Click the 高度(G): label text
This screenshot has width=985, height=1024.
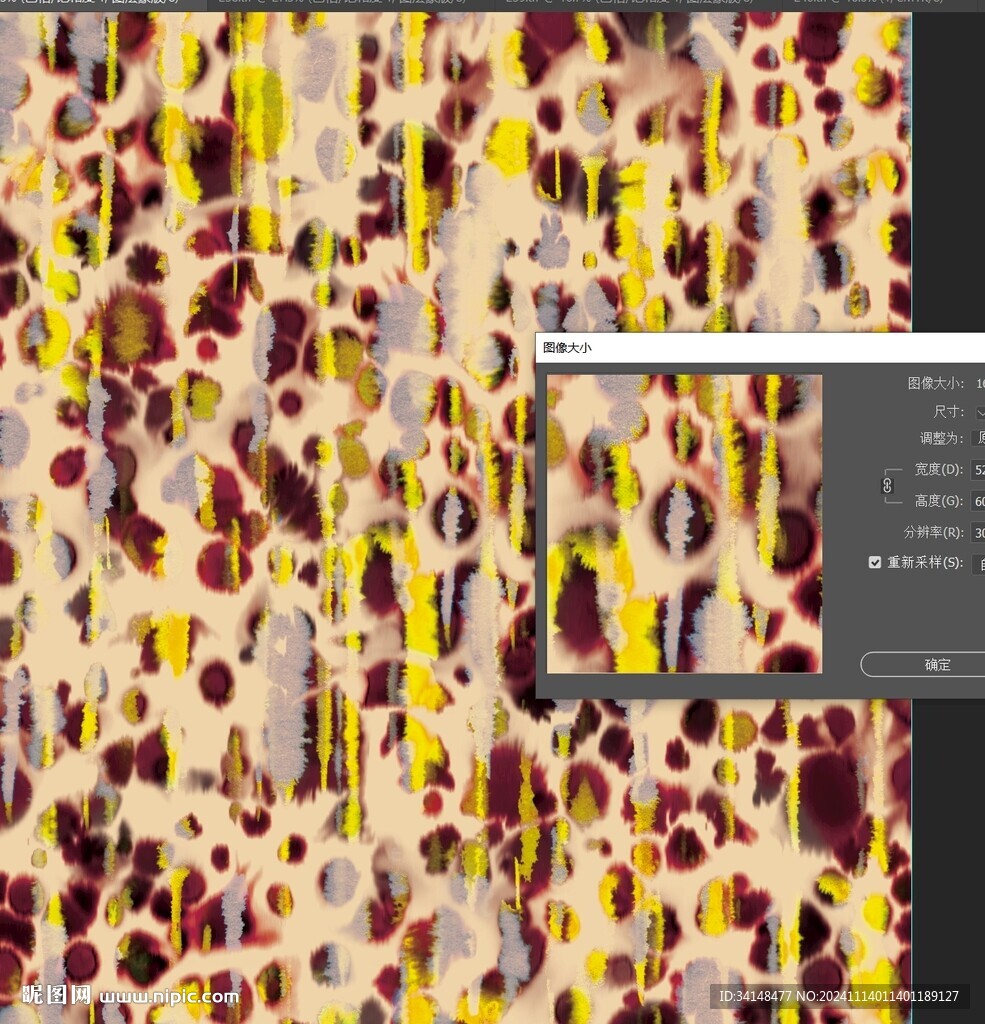(x=939, y=501)
